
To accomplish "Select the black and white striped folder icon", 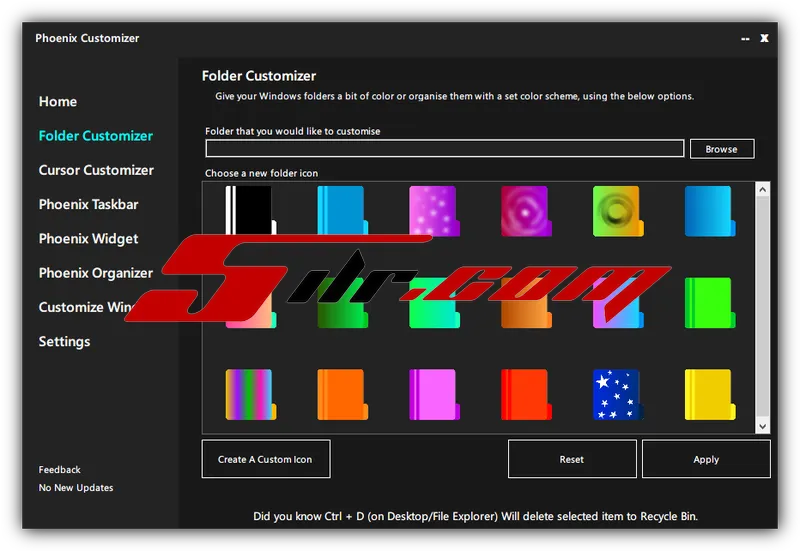I will coord(251,211).
